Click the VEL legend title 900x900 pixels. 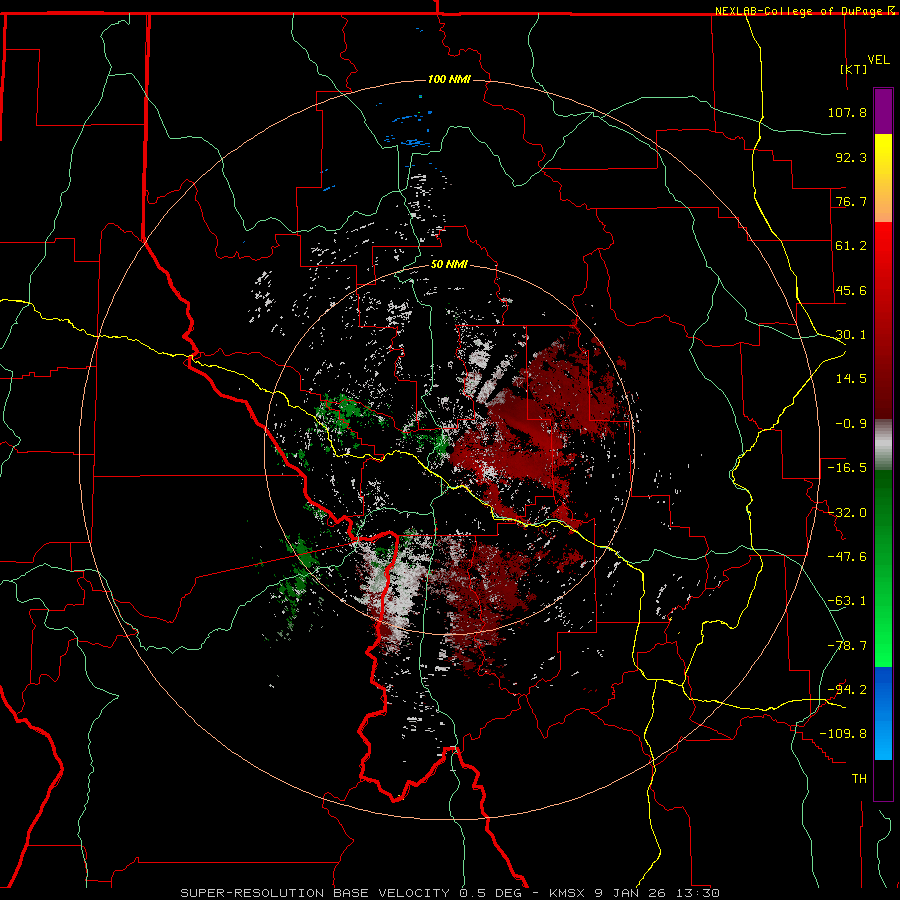(878, 60)
